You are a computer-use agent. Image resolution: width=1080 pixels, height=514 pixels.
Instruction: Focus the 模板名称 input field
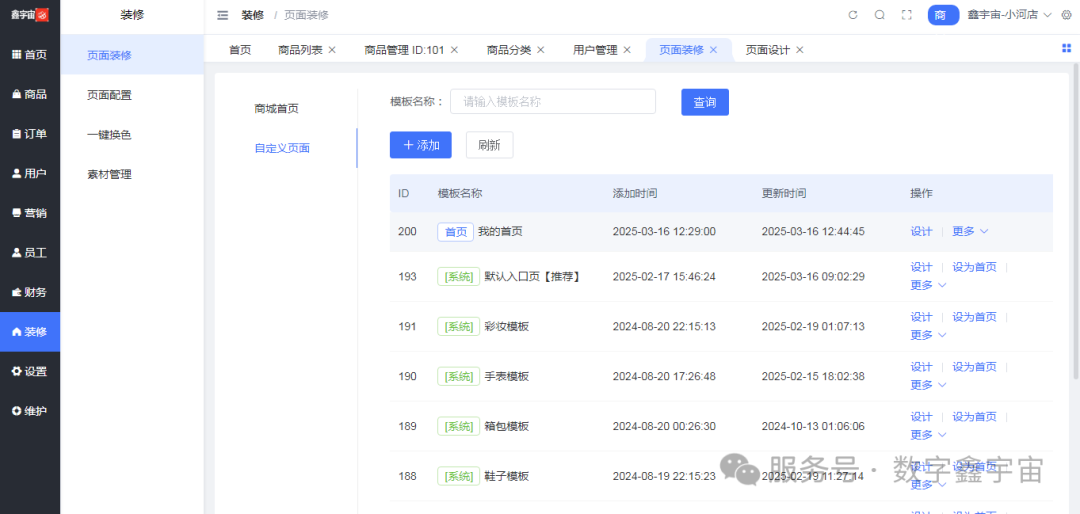[x=552, y=102]
